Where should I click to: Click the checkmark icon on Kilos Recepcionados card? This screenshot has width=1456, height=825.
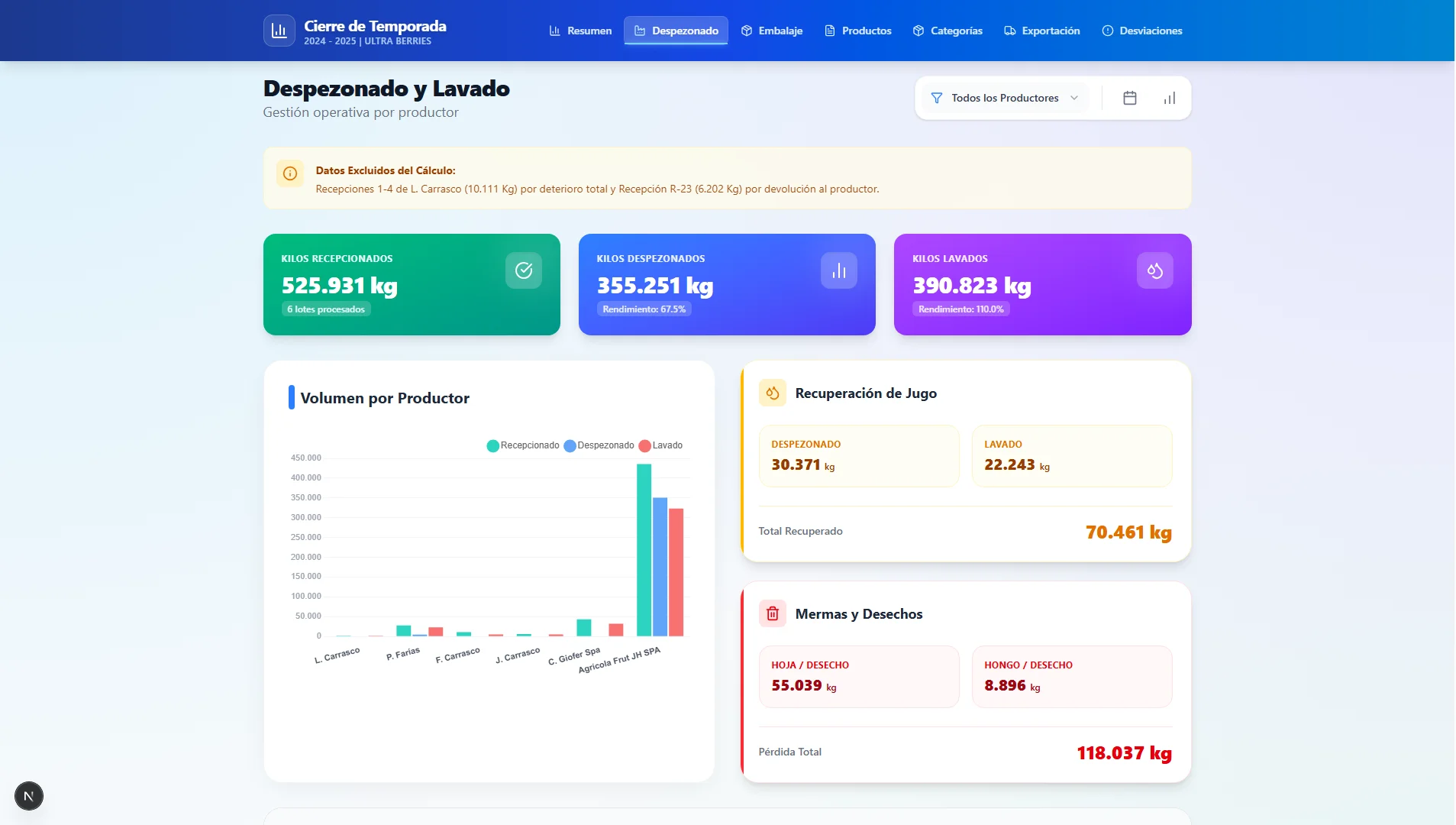pyautogui.click(x=524, y=270)
